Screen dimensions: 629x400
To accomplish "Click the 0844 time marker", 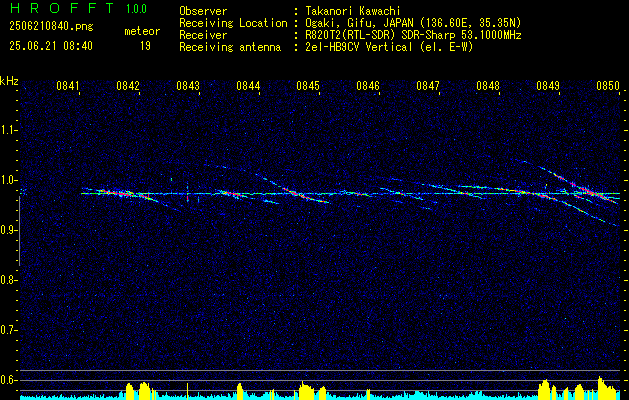I will [x=248, y=86].
